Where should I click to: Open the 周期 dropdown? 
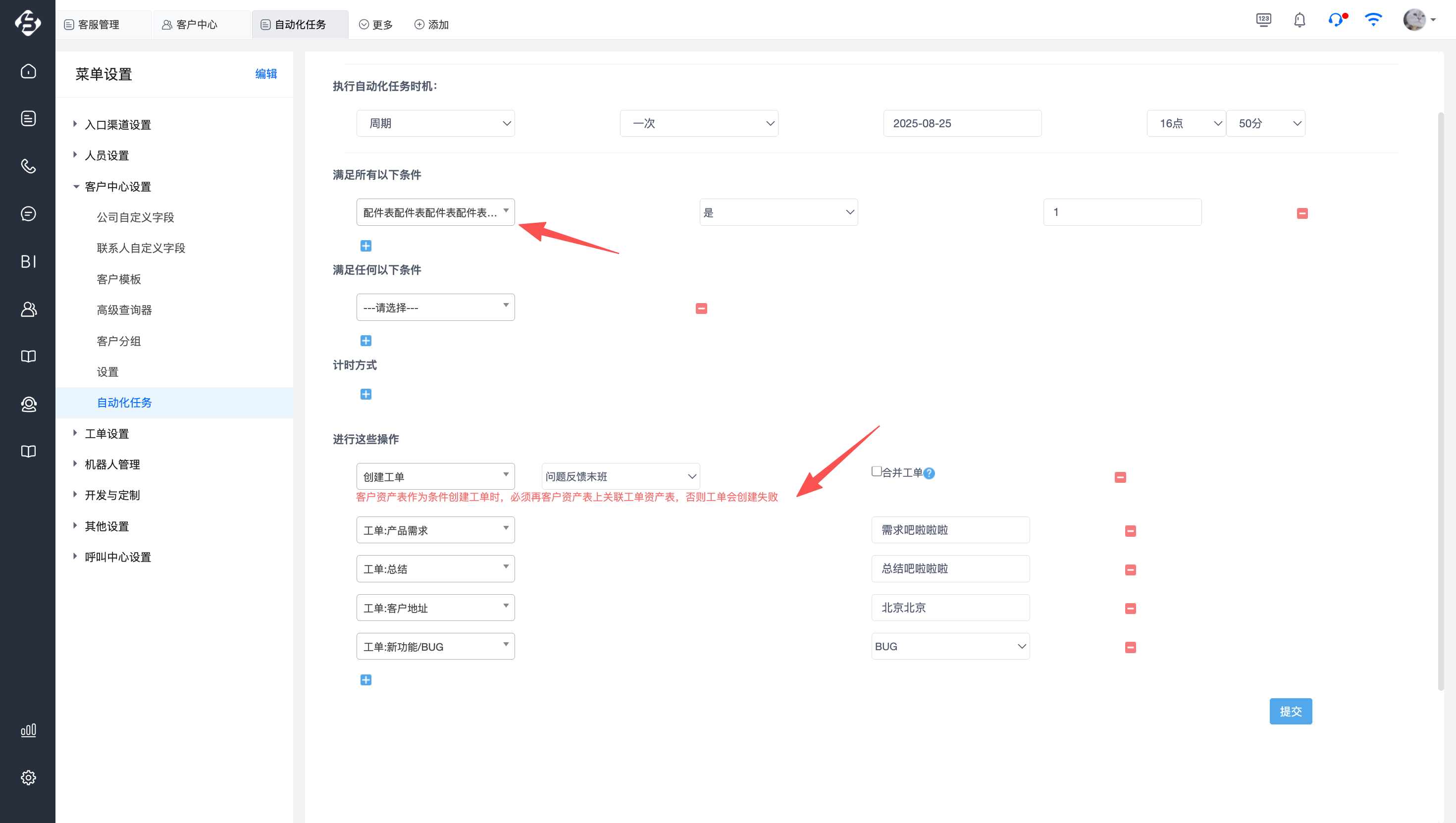click(435, 123)
